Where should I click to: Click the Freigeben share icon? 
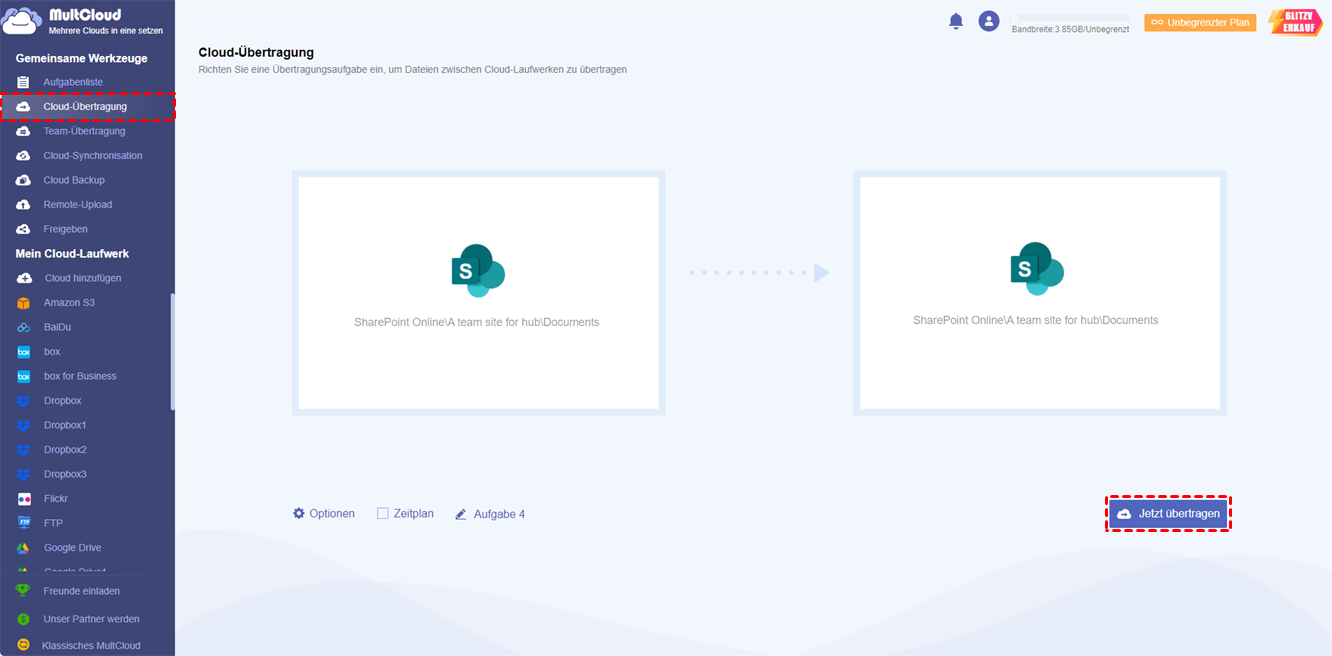click(23, 229)
